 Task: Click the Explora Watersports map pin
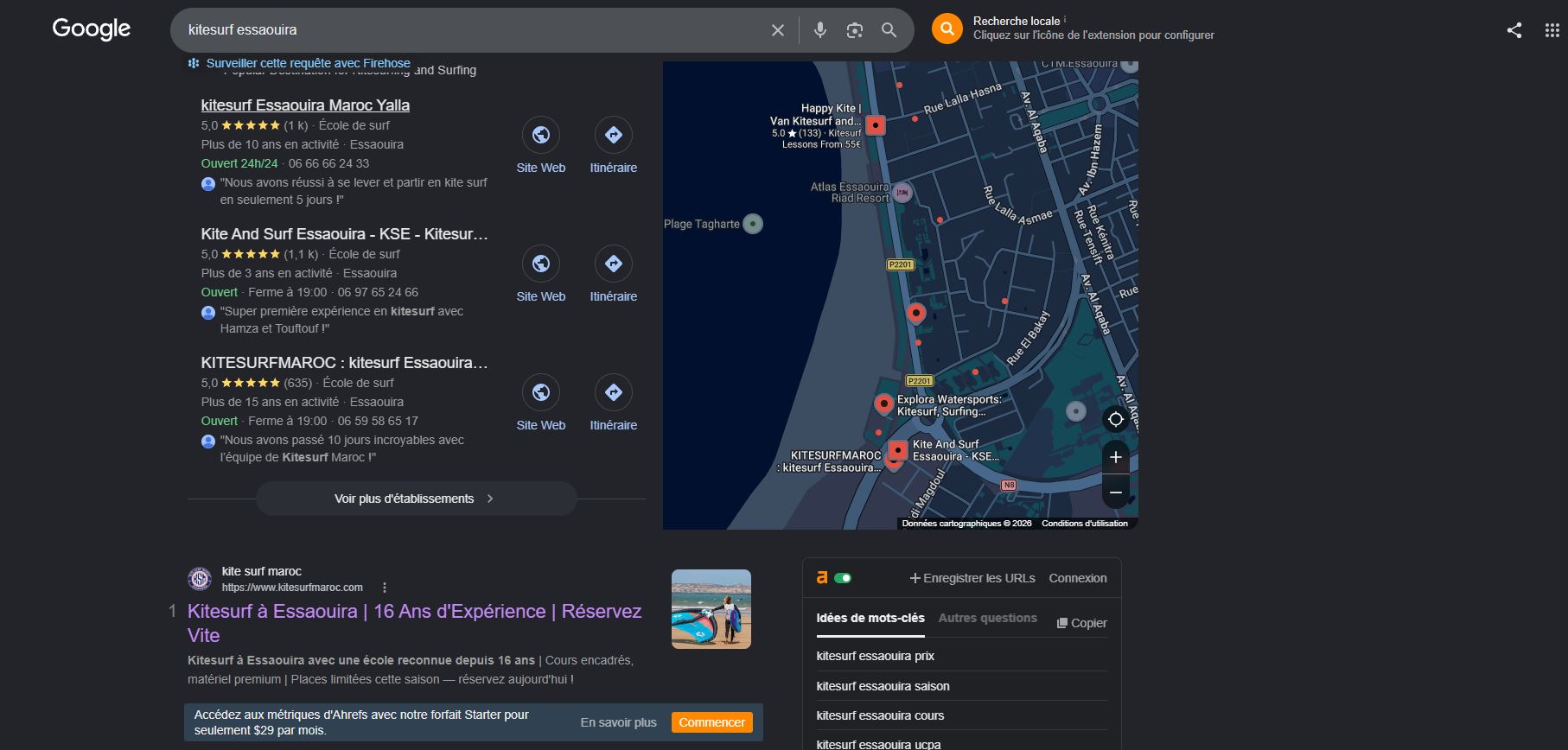[x=883, y=404]
